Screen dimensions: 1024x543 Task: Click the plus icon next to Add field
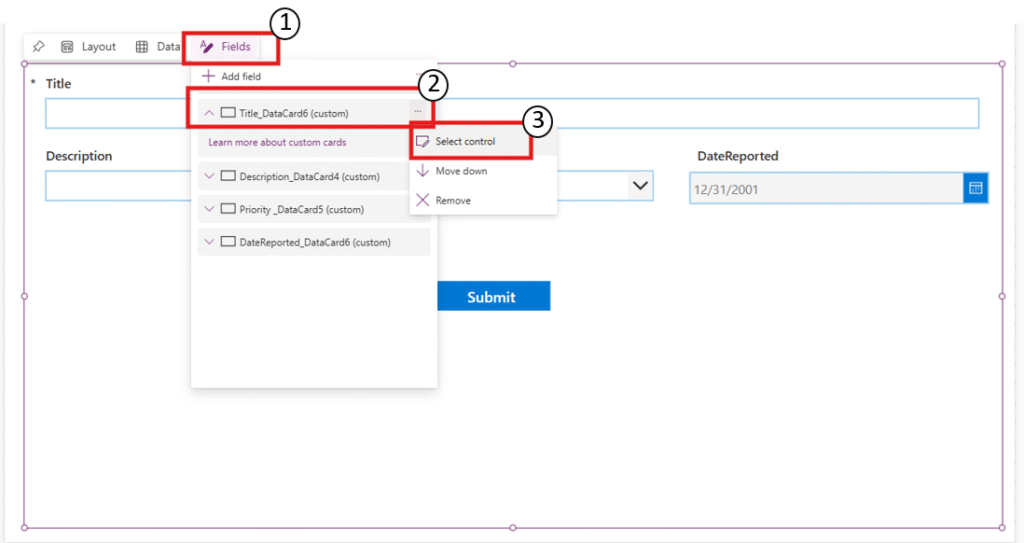pos(208,76)
